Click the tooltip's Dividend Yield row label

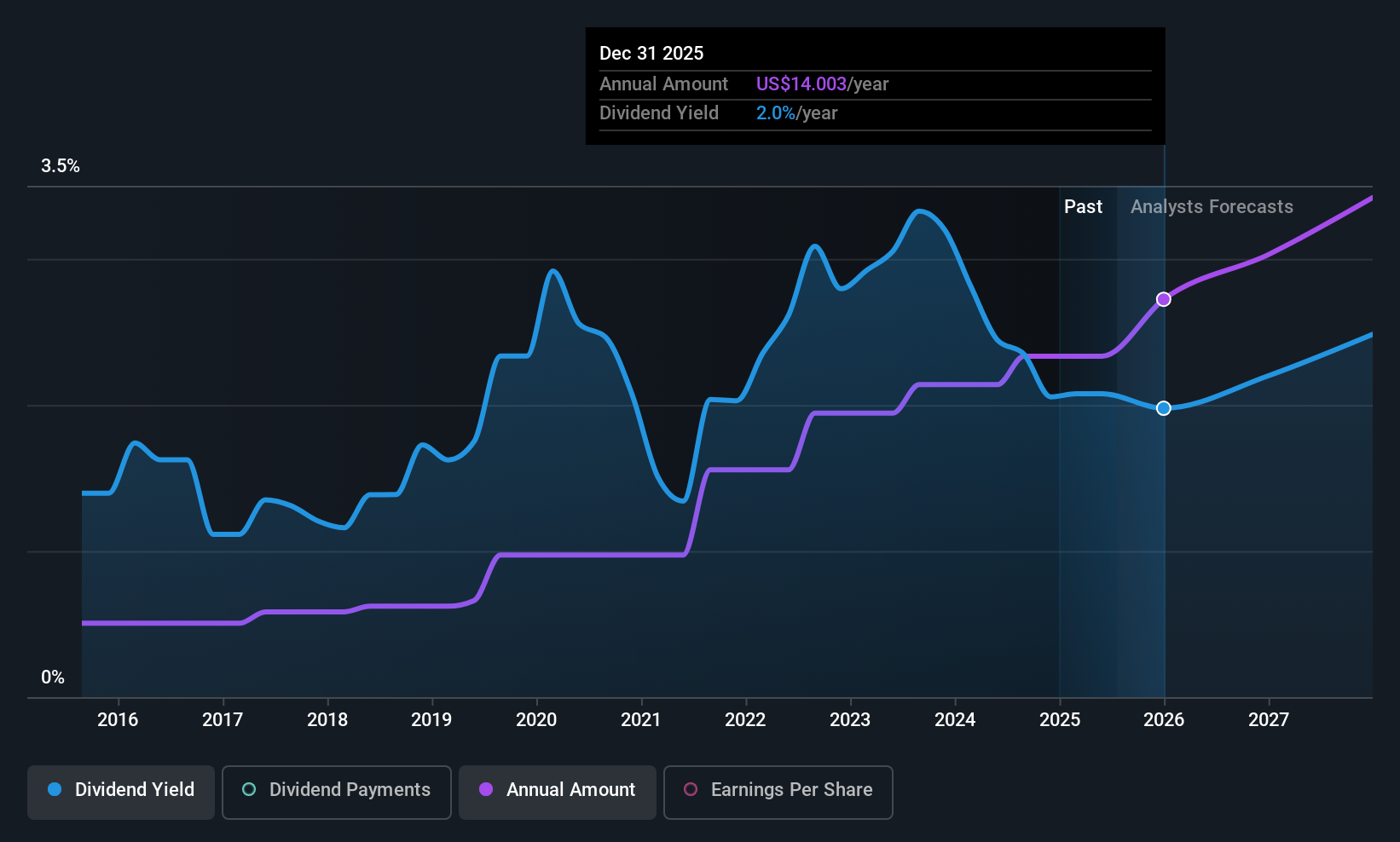click(659, 113)
